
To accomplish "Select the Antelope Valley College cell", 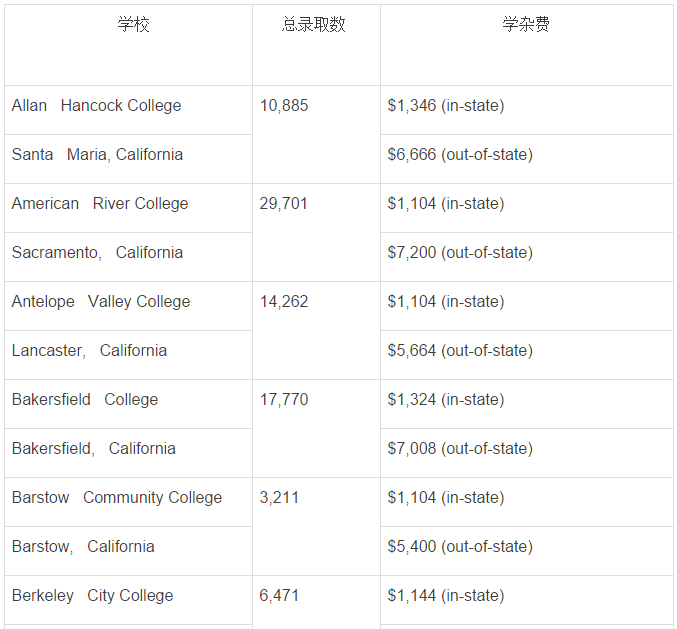I will 129,306.
